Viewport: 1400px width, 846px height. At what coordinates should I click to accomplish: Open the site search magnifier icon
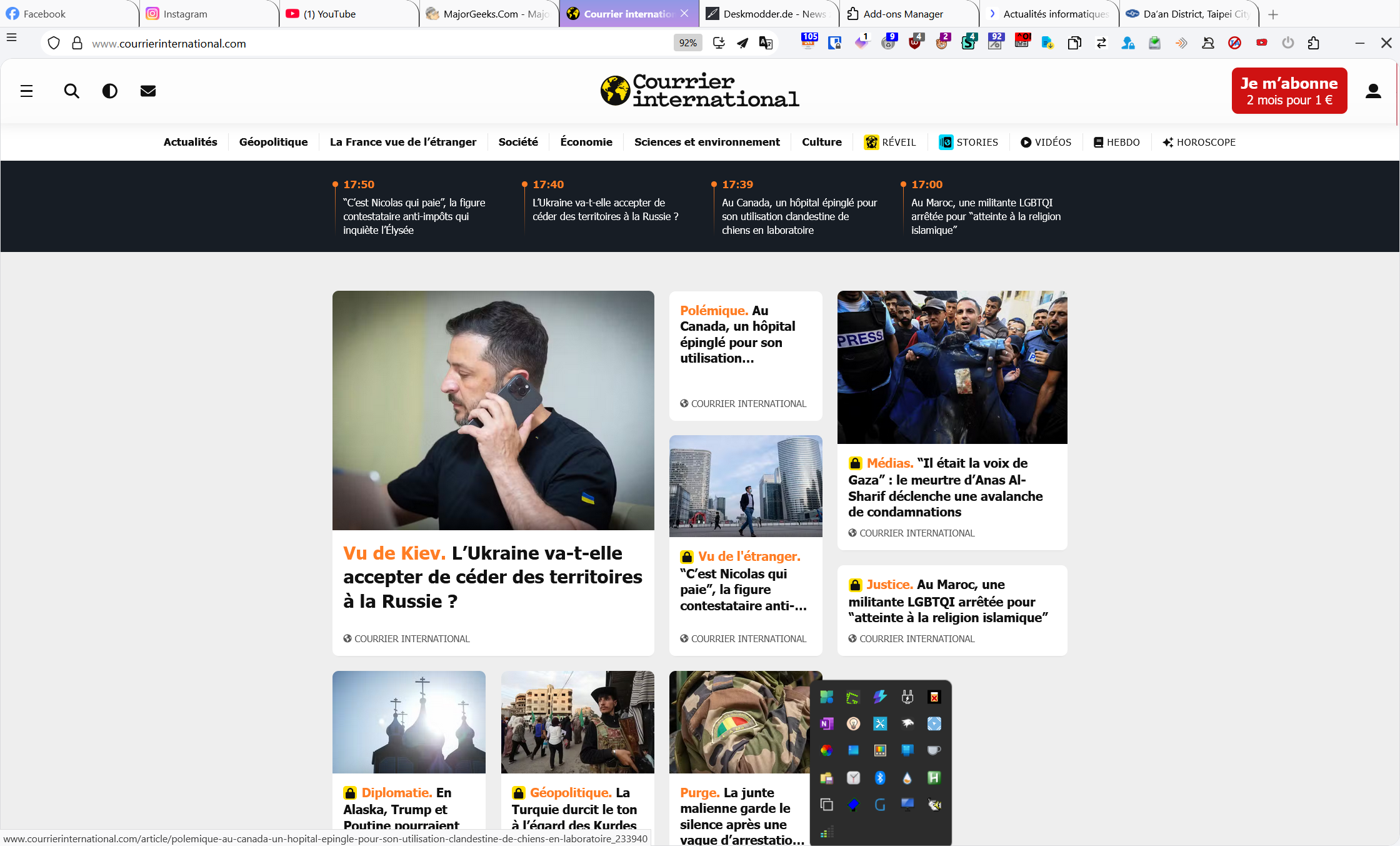click(x=72, y=91)
